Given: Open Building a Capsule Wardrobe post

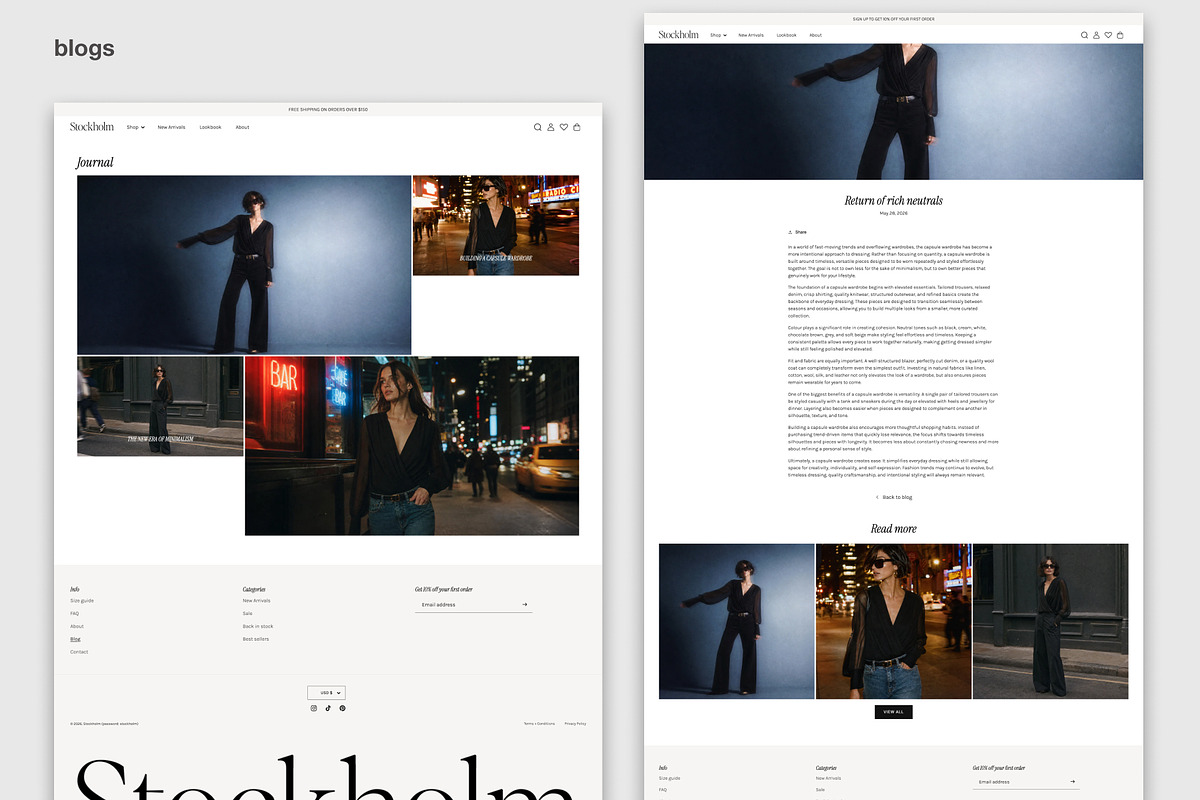Looking at the screenshot, I should pos(496,225).
